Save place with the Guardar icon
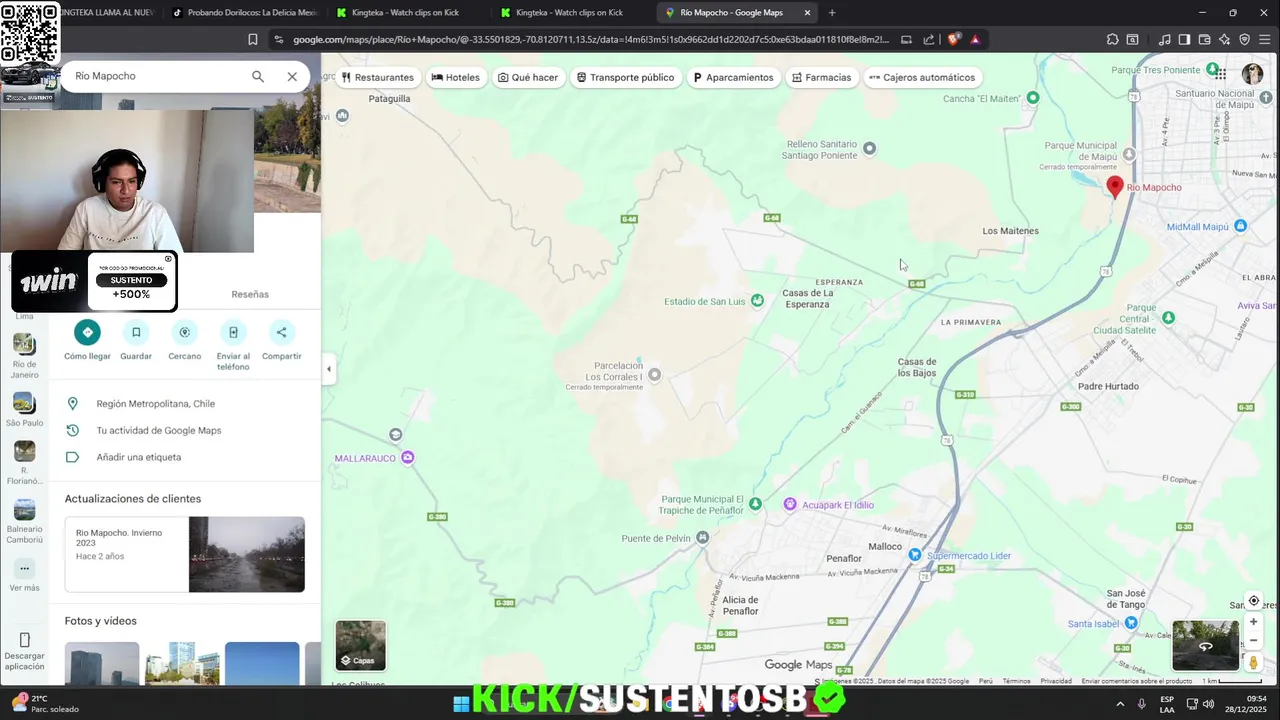The image size is (1280, 720). pos(136,333)
